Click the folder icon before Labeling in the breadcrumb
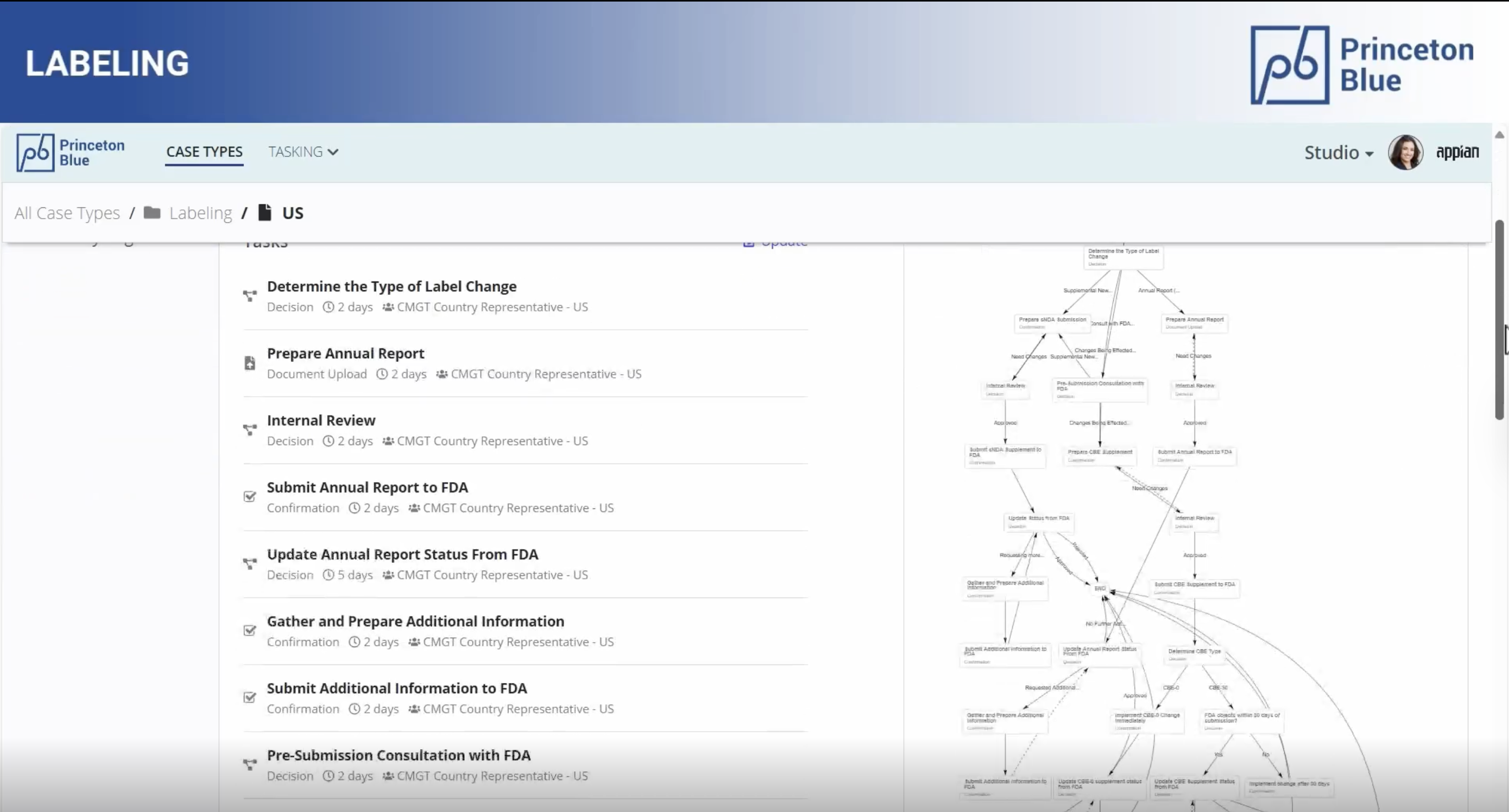The height and width of the screenshot is (812, 1509). coord(152,213)
